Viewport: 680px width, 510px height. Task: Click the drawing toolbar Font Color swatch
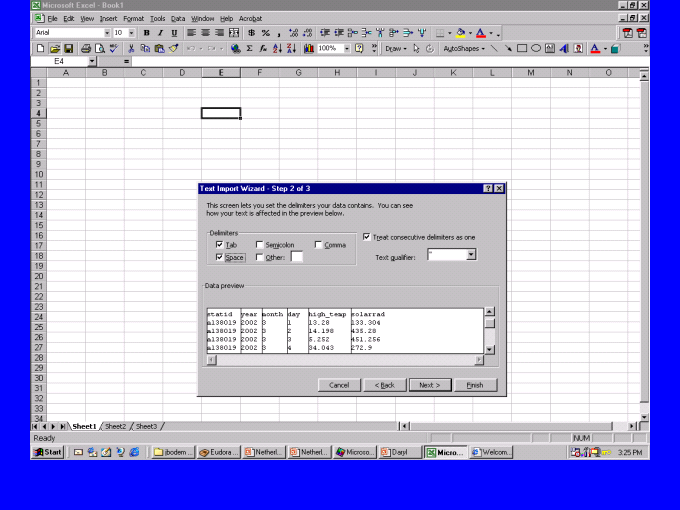(x=595, y=49)
